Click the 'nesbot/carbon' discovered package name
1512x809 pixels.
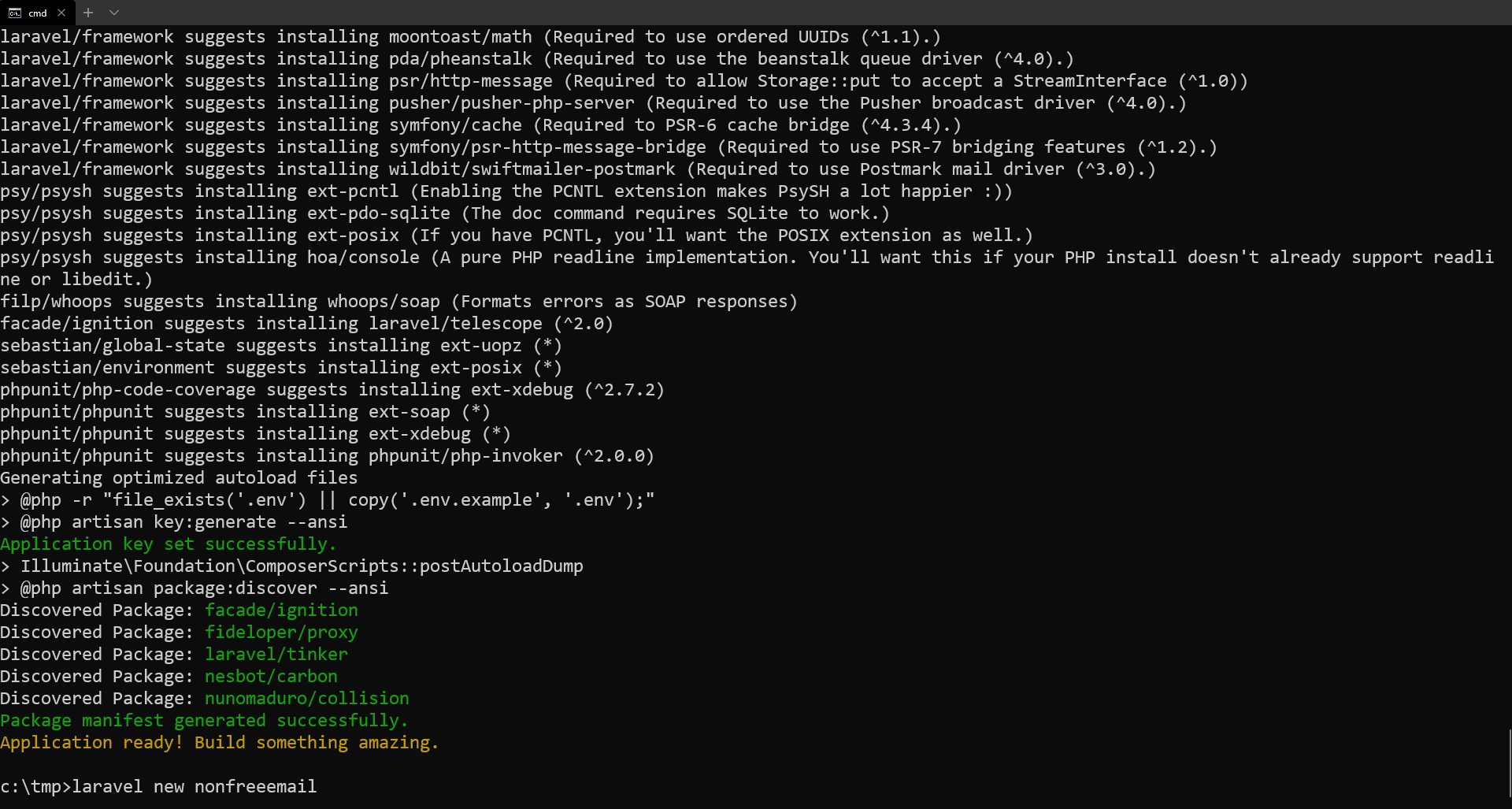(271, 676)
